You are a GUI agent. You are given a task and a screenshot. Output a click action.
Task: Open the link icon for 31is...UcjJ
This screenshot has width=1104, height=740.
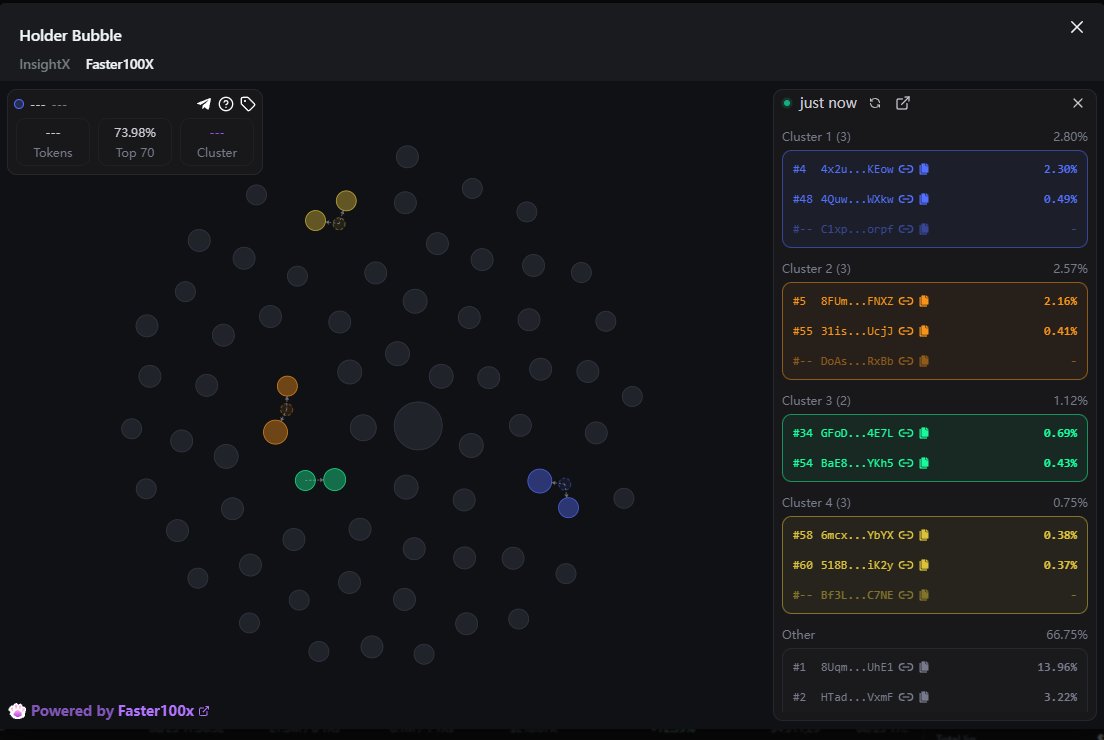click(906, 331)
